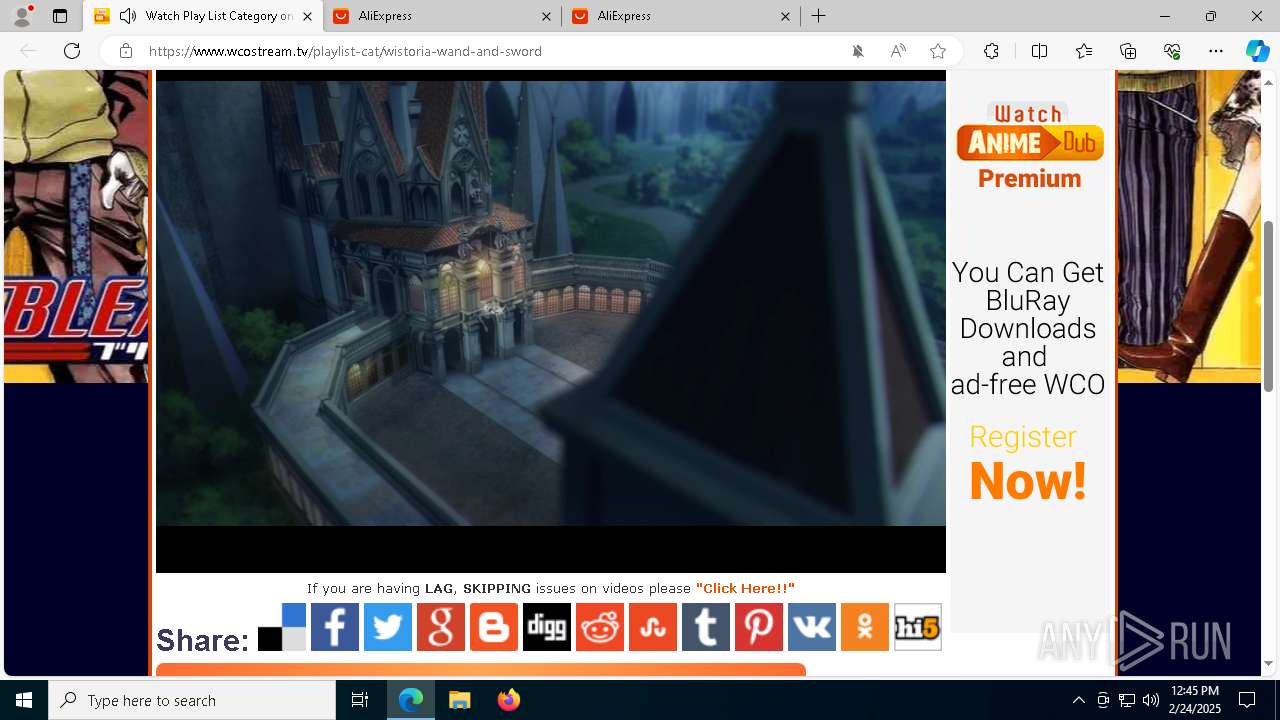Open the browser profile icon
Viewport: 1280px width, 720px height.
pyautogui.click(x=22, y=16)
